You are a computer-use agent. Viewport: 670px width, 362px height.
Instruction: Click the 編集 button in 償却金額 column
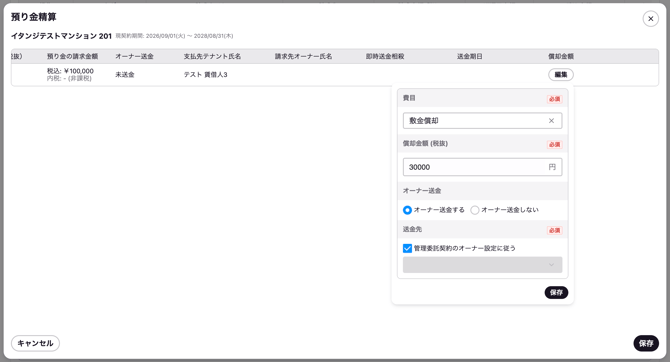(561, 75)
